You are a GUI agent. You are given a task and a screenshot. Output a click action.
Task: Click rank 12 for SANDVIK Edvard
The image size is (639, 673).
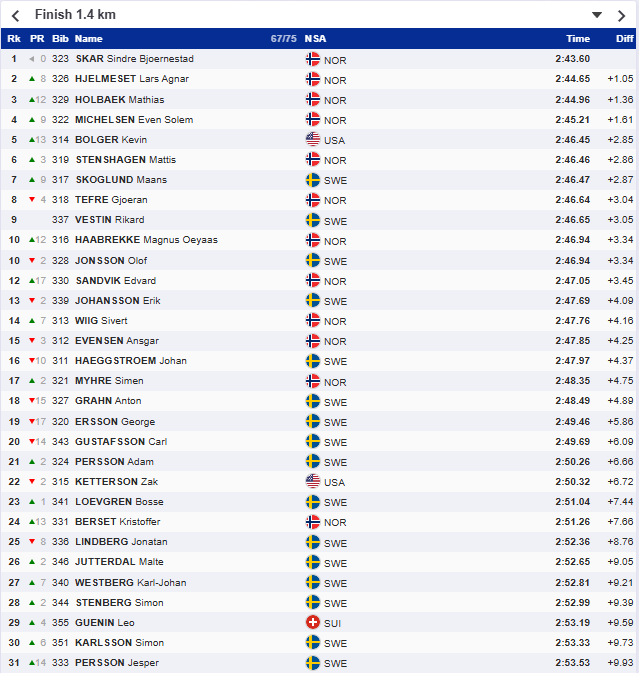pos(14,281)
